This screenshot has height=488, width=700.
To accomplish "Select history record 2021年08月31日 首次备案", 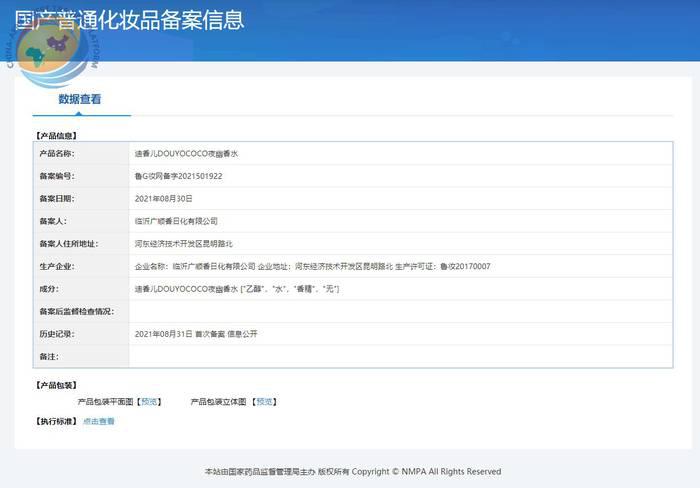I will coord(180,334).
